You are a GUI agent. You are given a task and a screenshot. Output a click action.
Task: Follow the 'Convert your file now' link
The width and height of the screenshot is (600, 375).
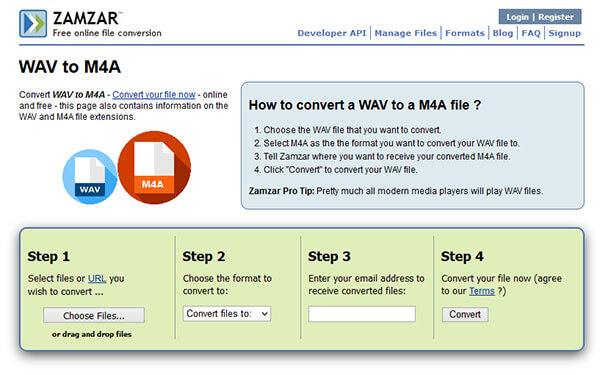point(153,95)
